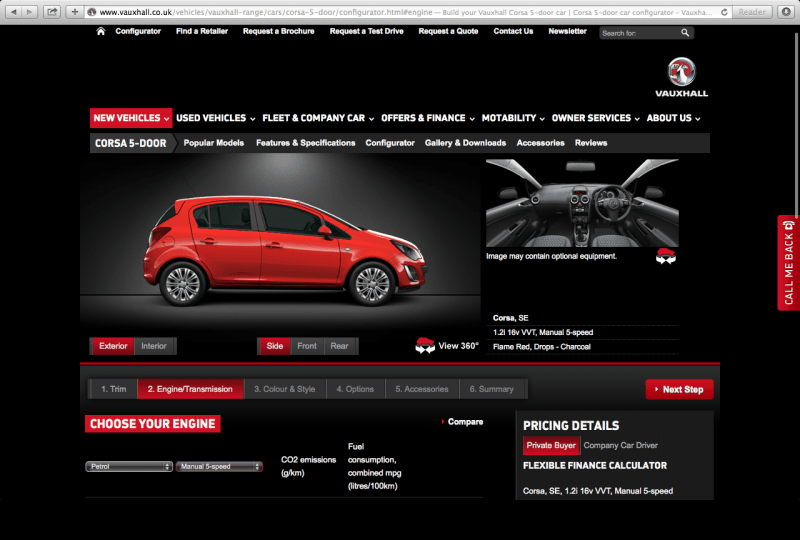
Task: Open Request a Brochure link
Action: tap(279, 31)
